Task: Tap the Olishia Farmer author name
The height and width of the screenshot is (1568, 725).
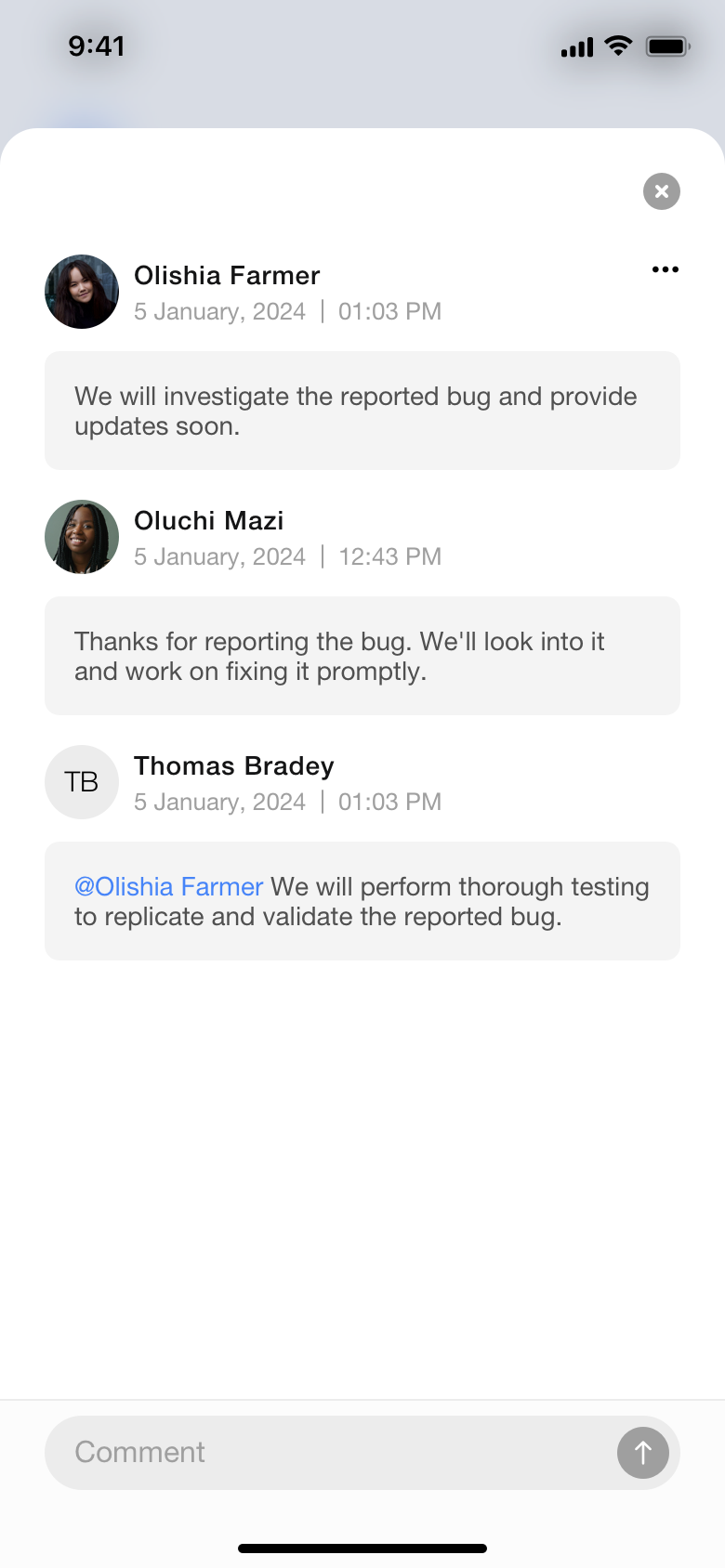Action: tap(227, 276)
